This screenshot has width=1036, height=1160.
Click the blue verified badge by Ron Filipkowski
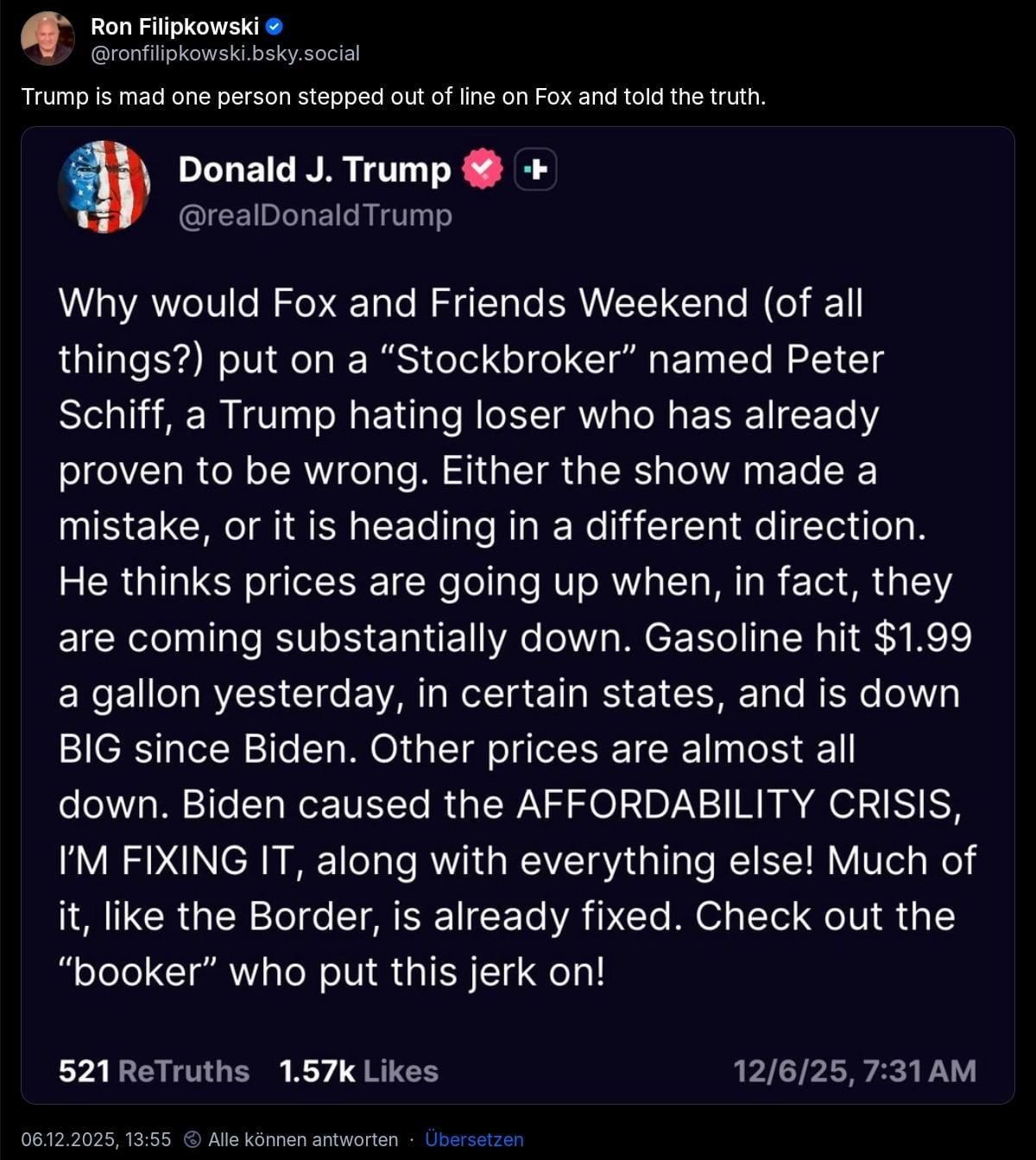(274, 27)
